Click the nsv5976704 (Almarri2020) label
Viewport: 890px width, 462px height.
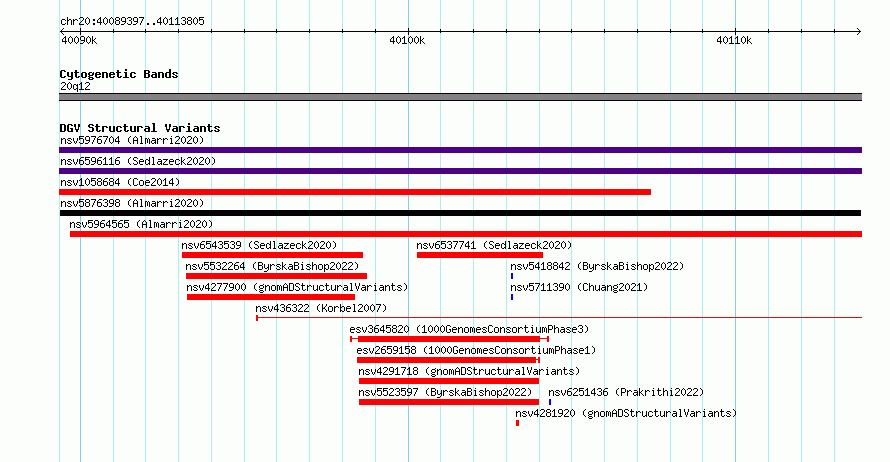(x=132, y=140)
